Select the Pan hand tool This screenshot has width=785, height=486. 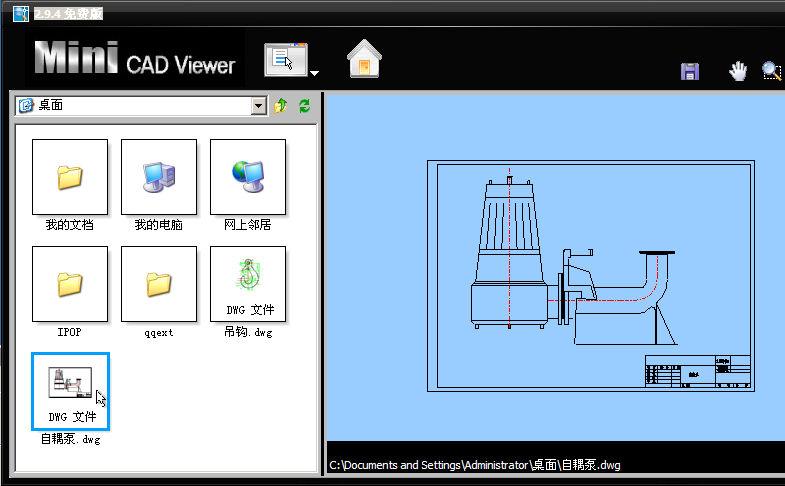pyautogui.click(x=738, y=71)
